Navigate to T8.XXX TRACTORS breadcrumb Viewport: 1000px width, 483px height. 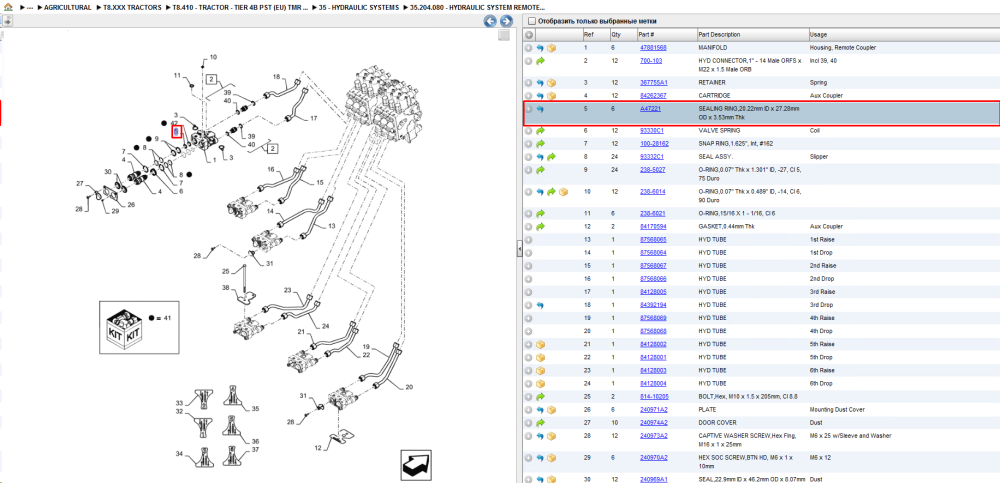click(132, 8)
